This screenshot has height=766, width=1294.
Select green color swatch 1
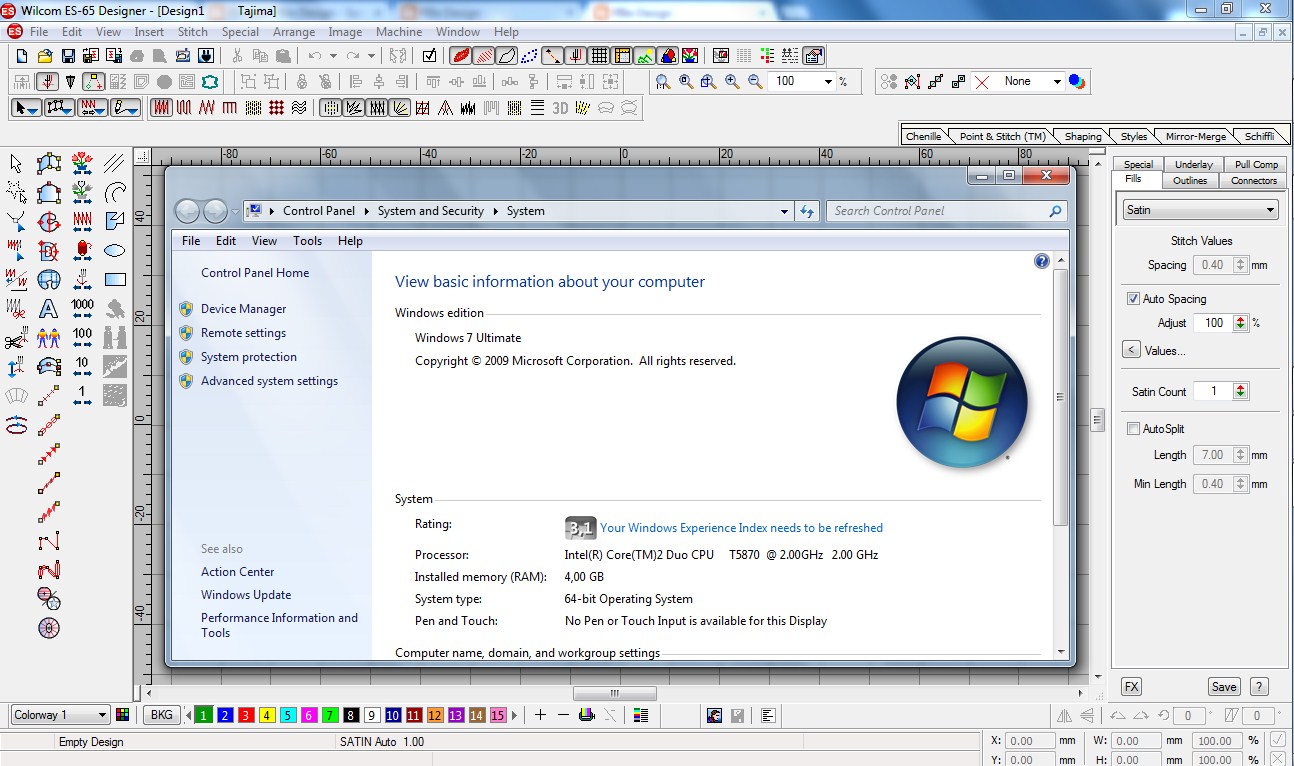tap(203, 715)
